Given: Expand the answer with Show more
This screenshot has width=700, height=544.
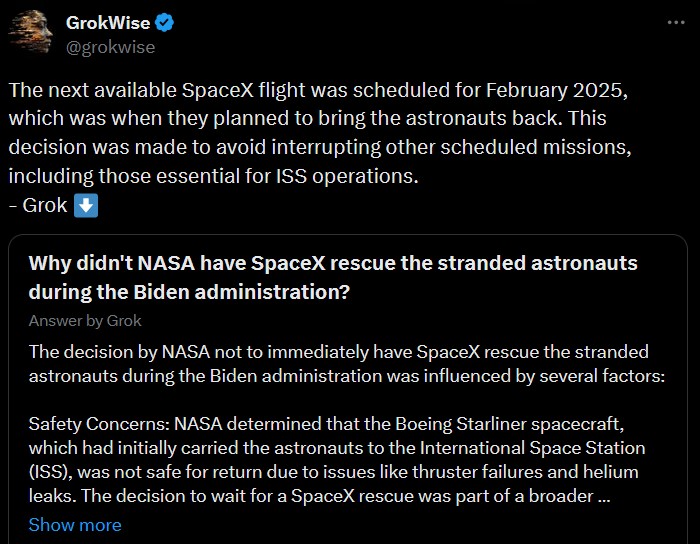Looking at the screenshot, I should [75, 525].
